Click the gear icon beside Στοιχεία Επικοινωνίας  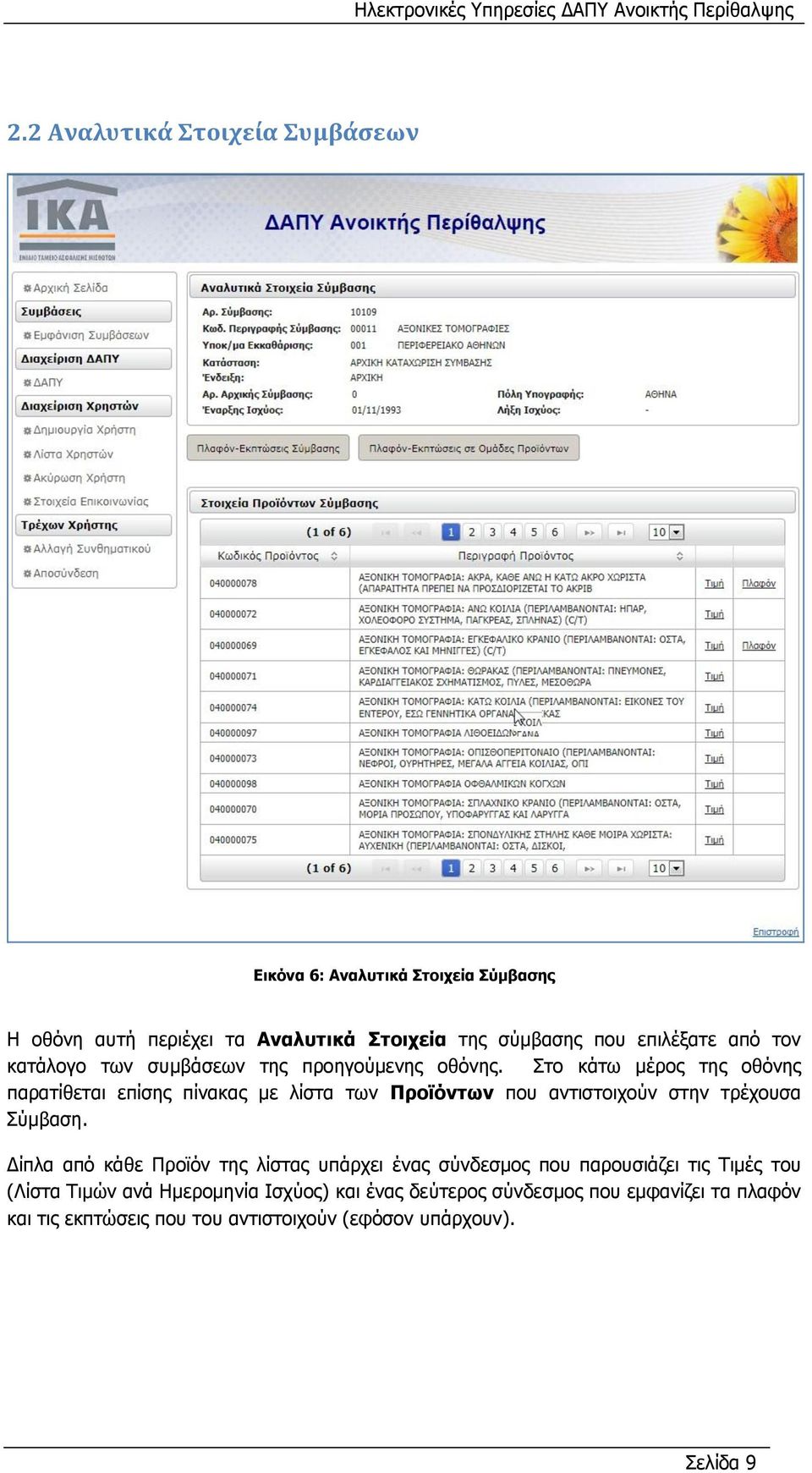27,502
